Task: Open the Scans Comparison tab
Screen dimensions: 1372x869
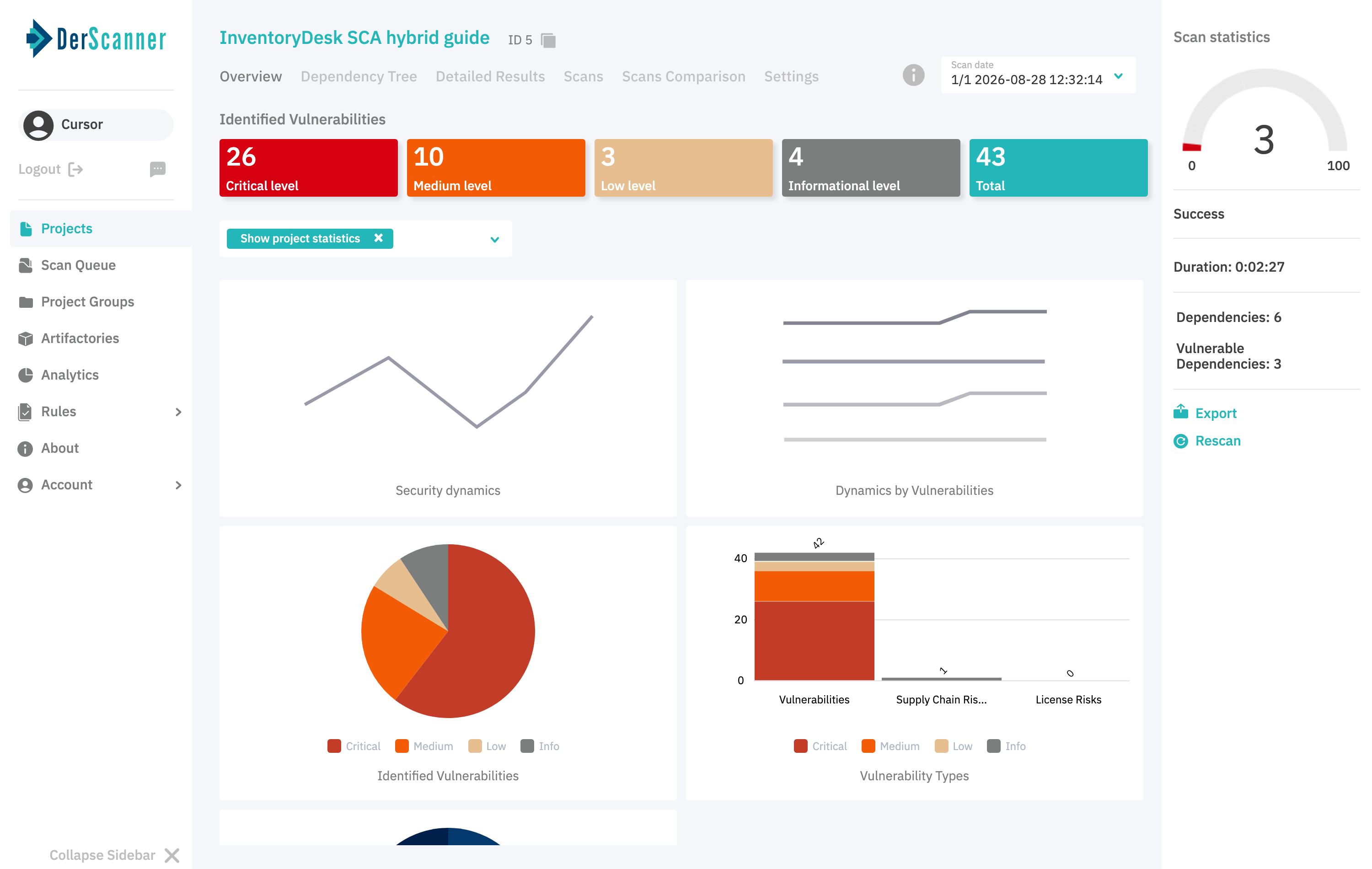Action: pos(684,76)
